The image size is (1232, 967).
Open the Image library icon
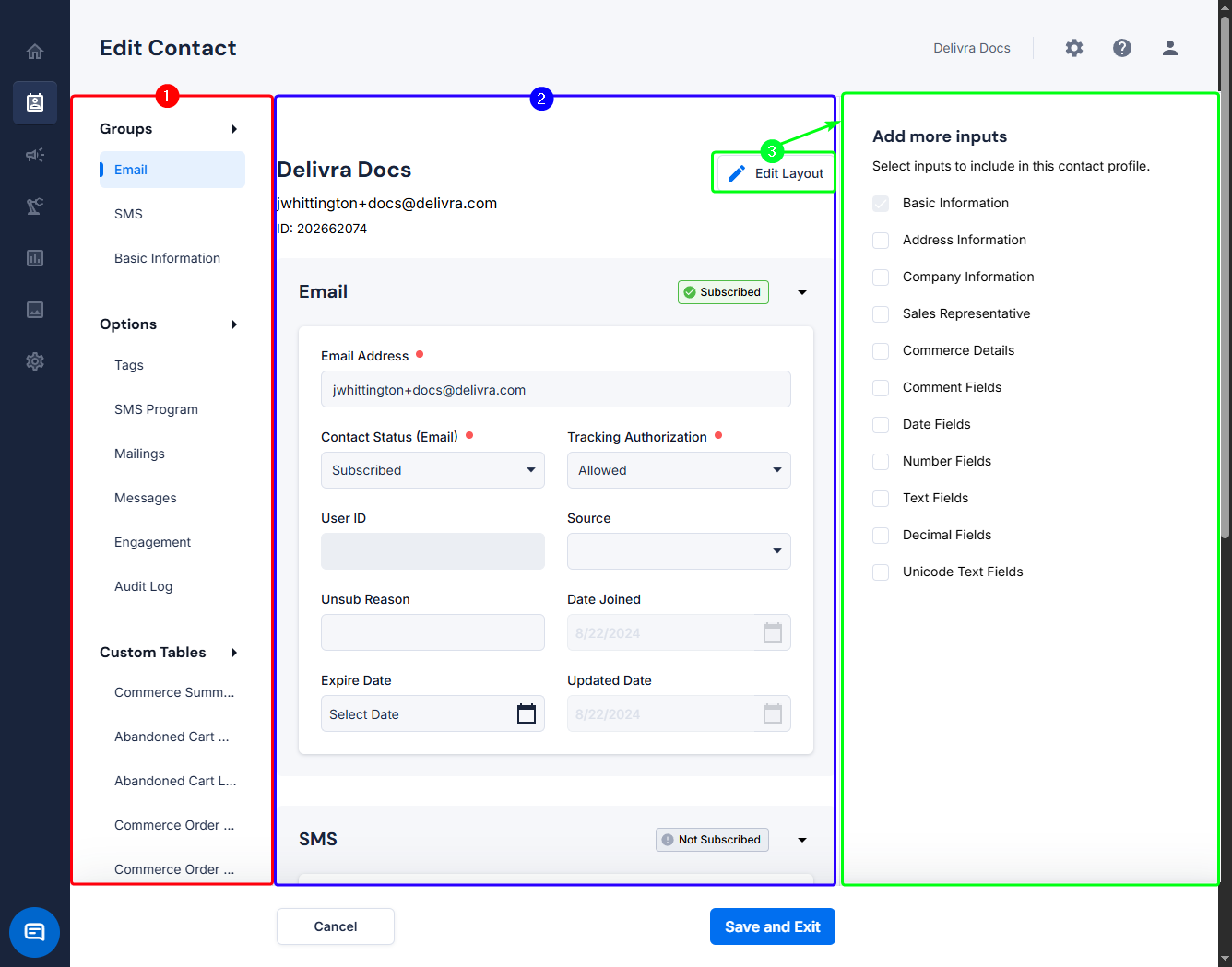(x=35, y=310)
